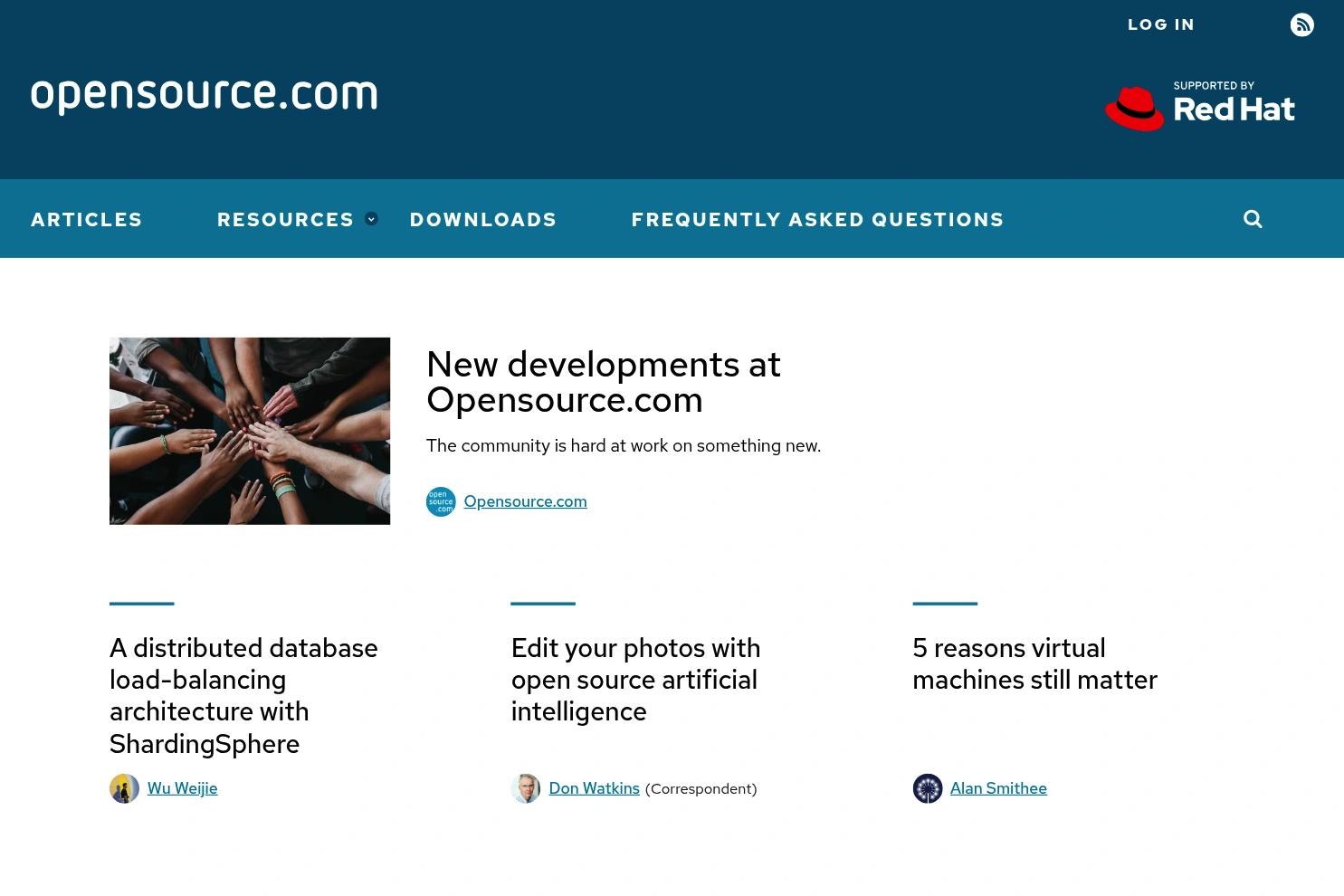Image resolution: width=1344 pixels, height=896 pixels.
Task: Click 'The community is hard at work' text
Action: (624, 445)
